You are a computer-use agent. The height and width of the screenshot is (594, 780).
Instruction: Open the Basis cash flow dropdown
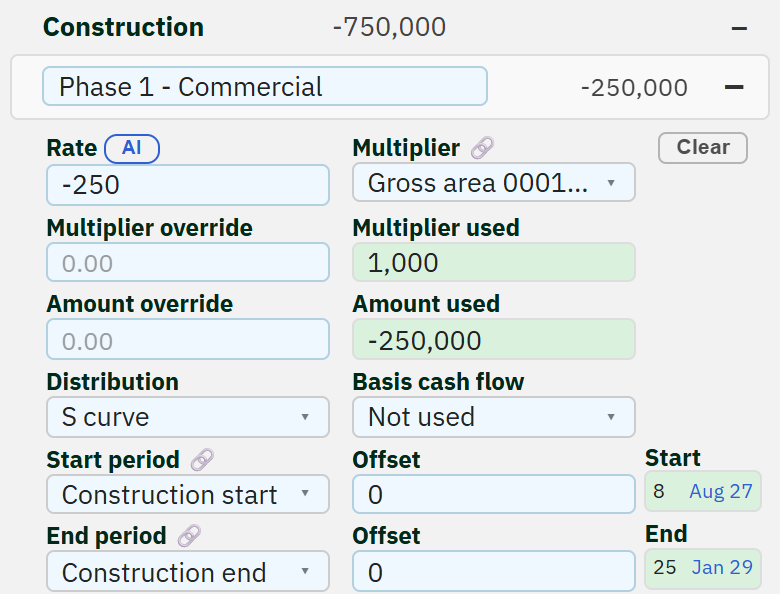click(x=493, y=417)
